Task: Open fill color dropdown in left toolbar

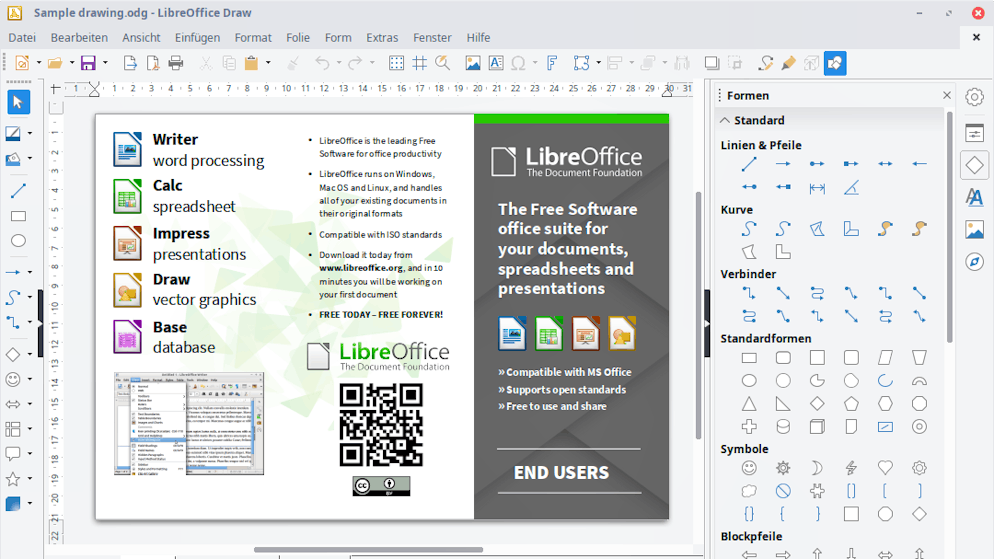Action: [30, 158]
